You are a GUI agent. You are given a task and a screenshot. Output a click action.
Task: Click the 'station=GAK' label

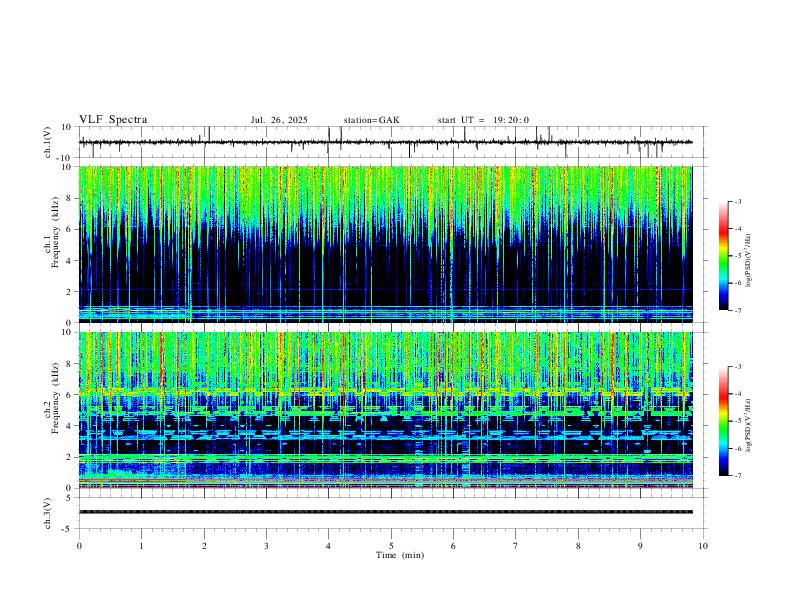tap(371, 120)
